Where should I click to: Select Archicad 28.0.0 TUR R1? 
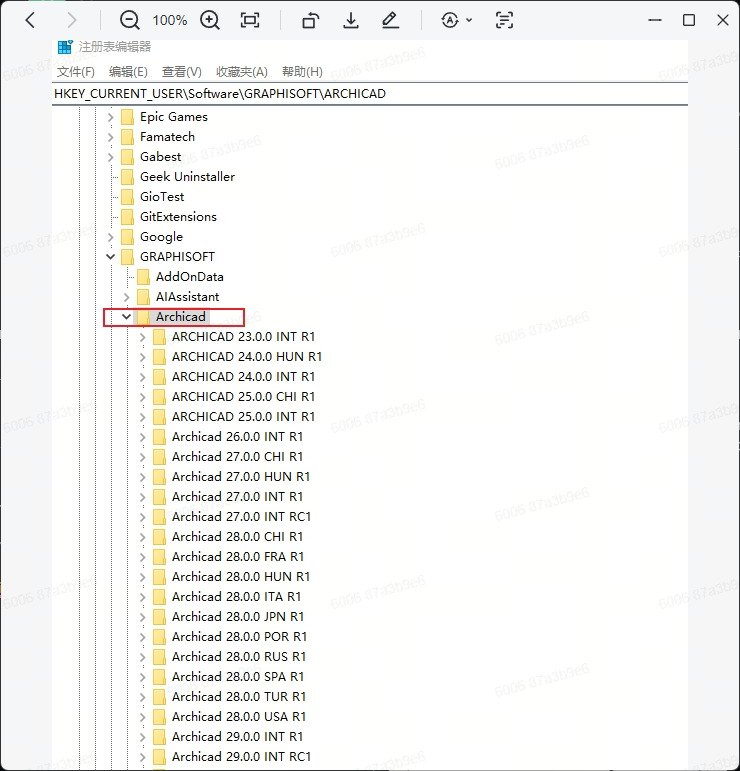[239, 697]
